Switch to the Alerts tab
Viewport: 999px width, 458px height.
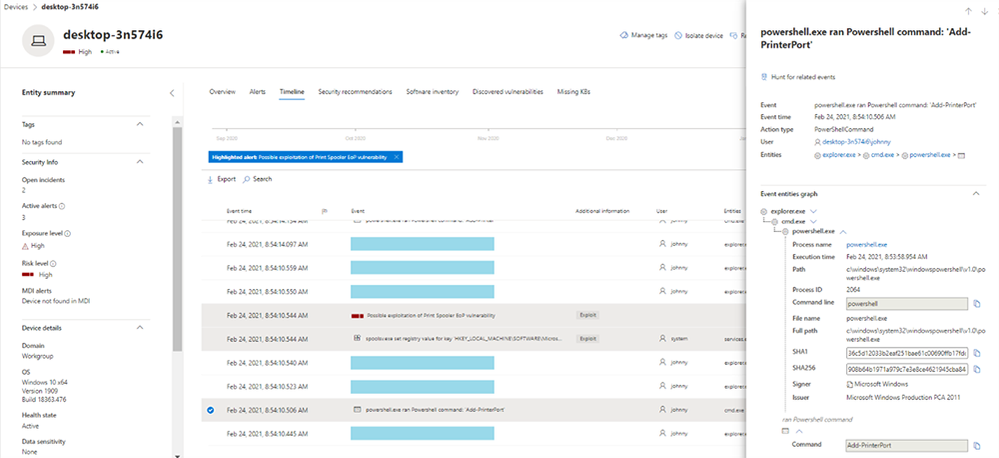pyautogui.click(x=257, y=92)
